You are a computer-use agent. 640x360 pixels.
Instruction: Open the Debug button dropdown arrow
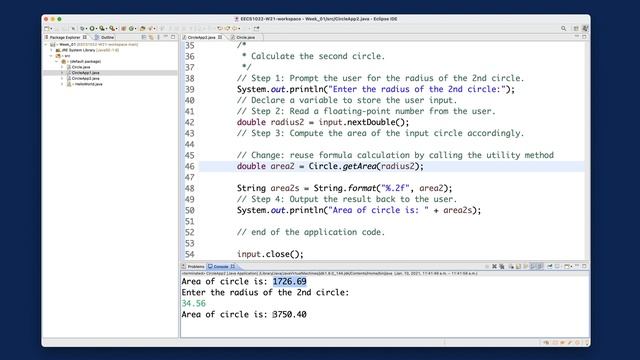pos(87,29)
